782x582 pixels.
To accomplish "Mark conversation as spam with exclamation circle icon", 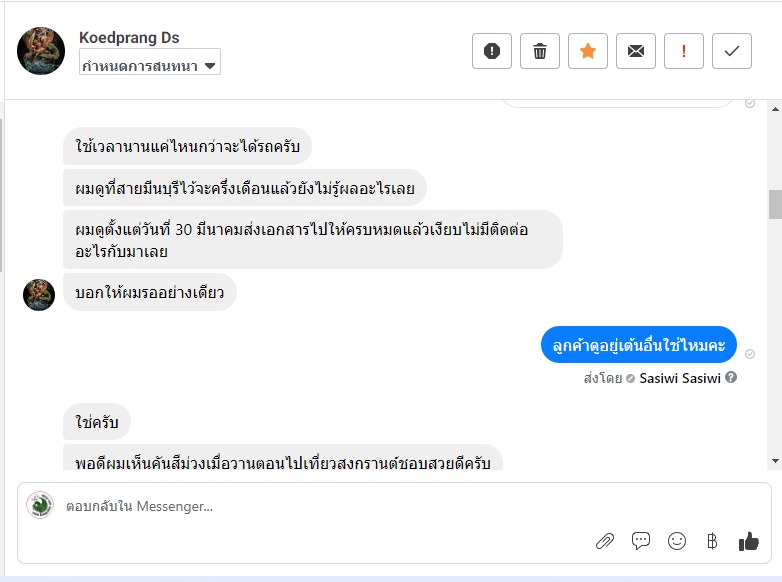I will click(x=492, y=51).
